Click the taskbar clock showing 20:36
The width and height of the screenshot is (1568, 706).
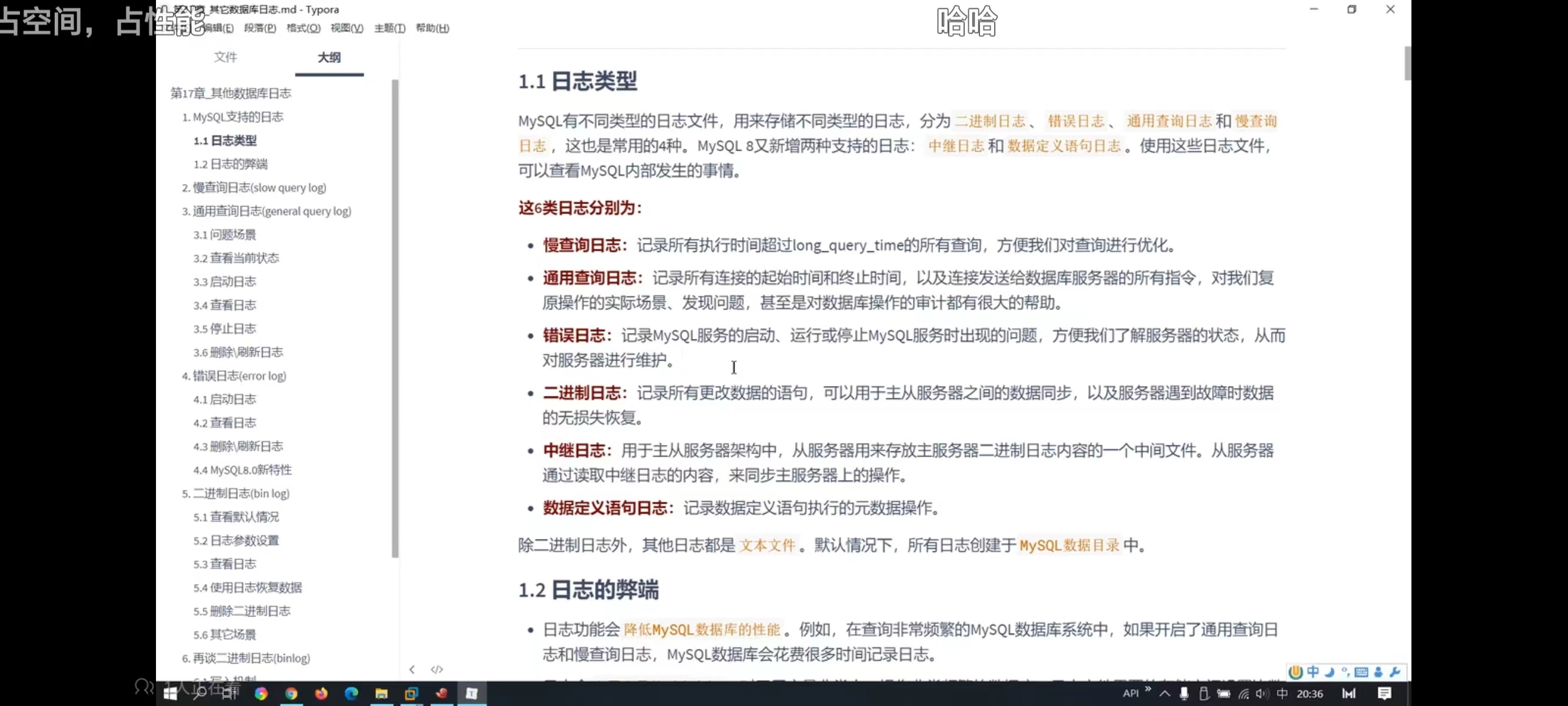click(x=1310, y=693)
